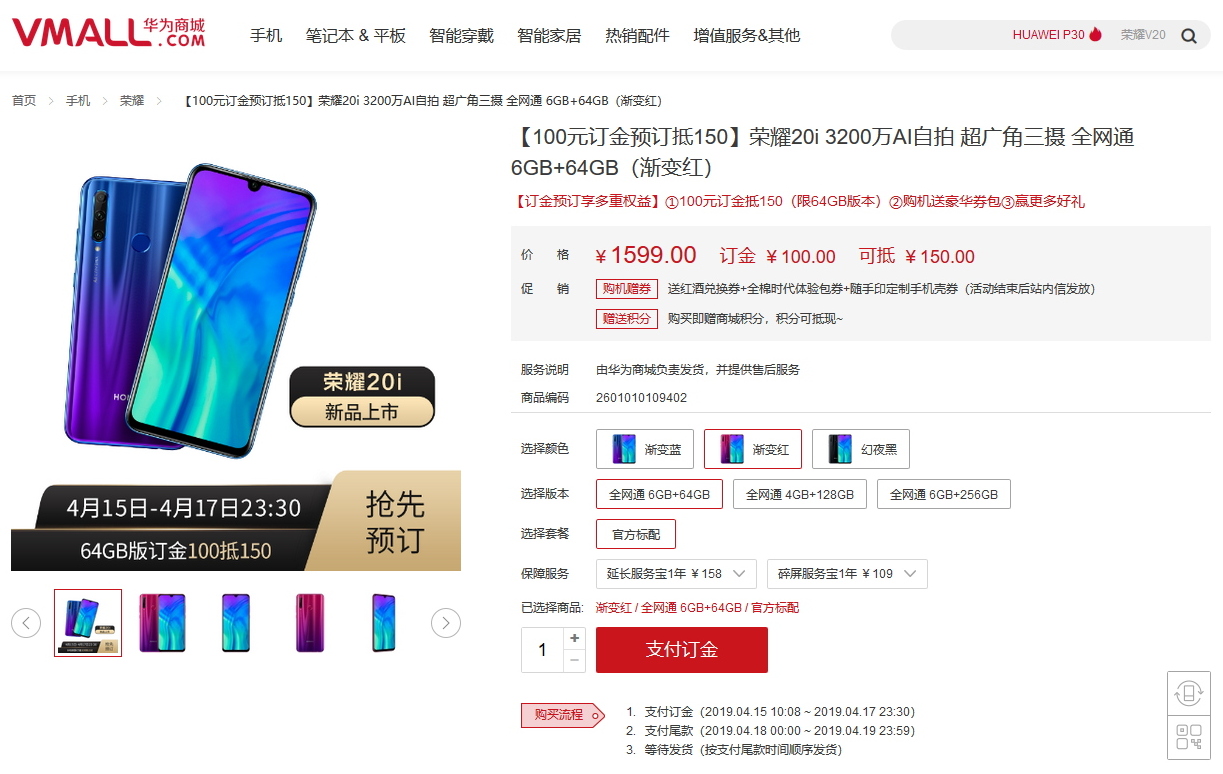Go to 荣耀 in the breadcrumb
1223x774 pixels.
(132, 100)
